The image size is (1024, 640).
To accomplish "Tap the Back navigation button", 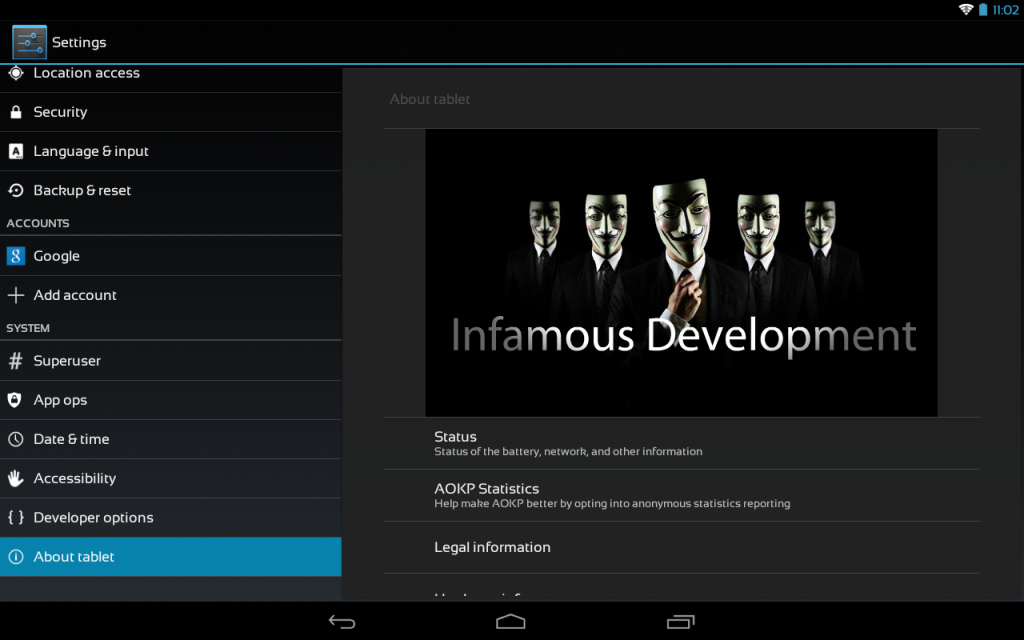I will pyautogui.click(x=342, y=622).
